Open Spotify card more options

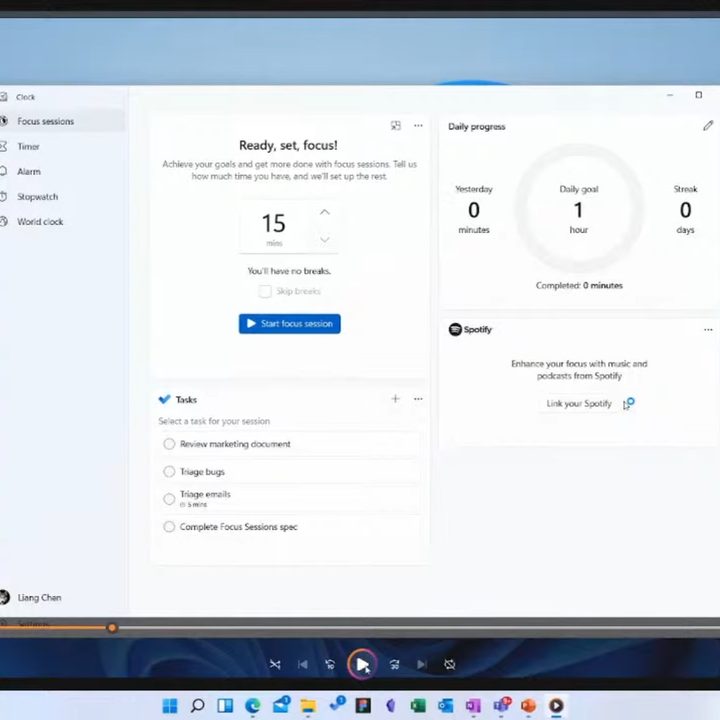click(708, 330)
